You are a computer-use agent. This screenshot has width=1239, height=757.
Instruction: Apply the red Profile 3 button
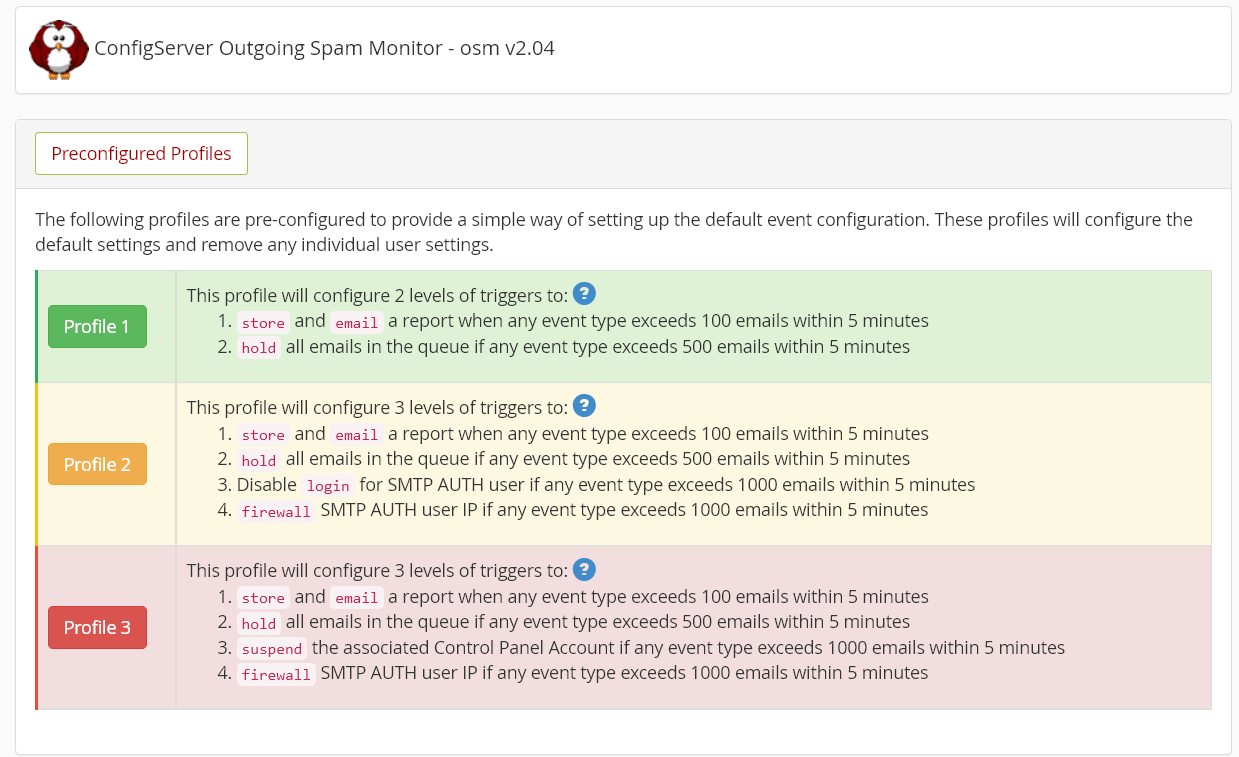click(x=97, y=627)
